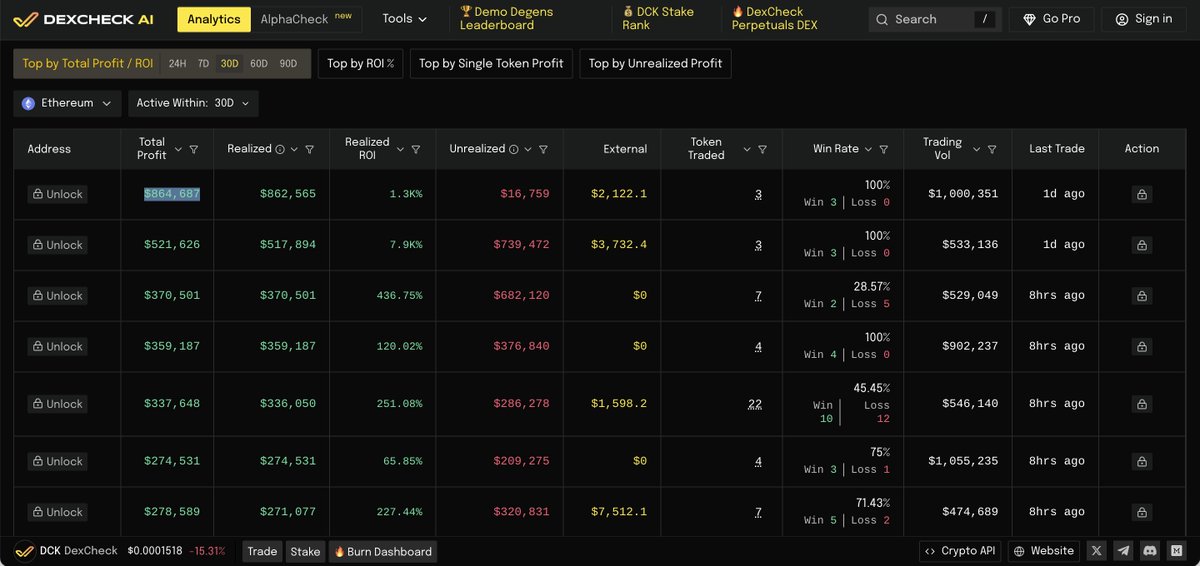Select Top by Unrealized Profit

pyautogui.click(x=655, y=63)
